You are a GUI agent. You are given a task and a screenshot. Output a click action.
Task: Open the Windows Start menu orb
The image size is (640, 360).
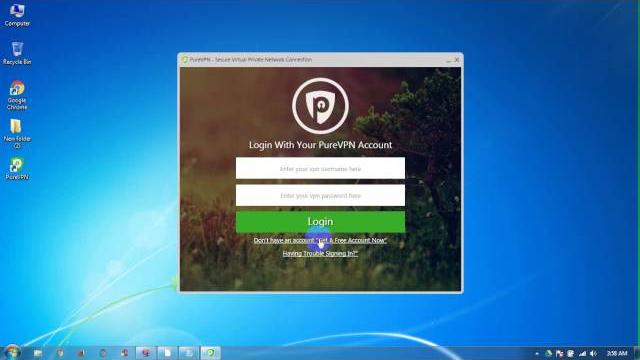click(12, 352)
